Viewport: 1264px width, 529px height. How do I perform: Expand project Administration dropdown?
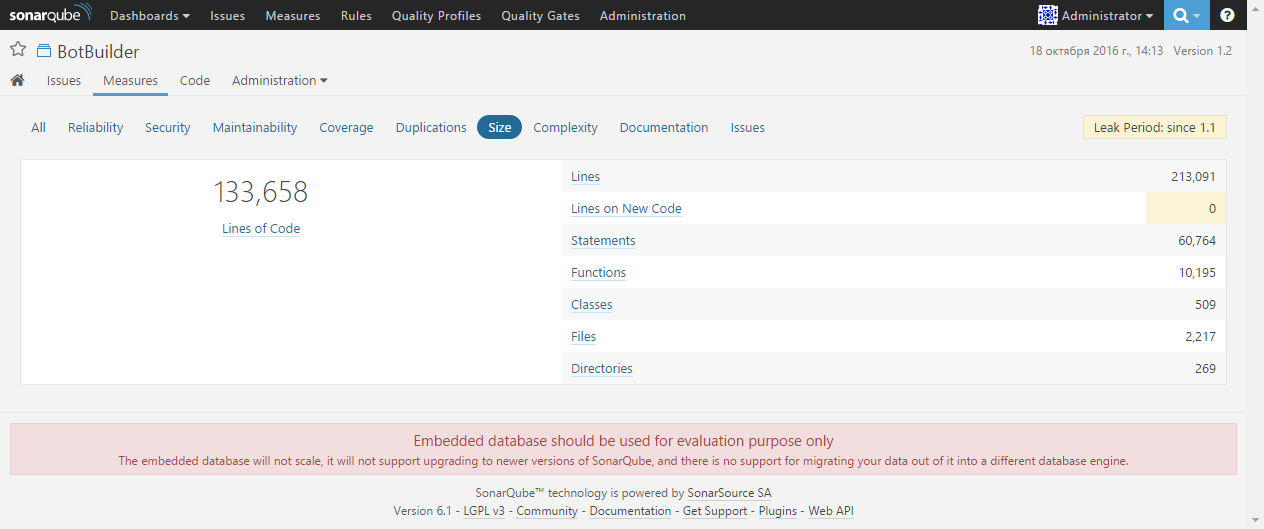280,81
